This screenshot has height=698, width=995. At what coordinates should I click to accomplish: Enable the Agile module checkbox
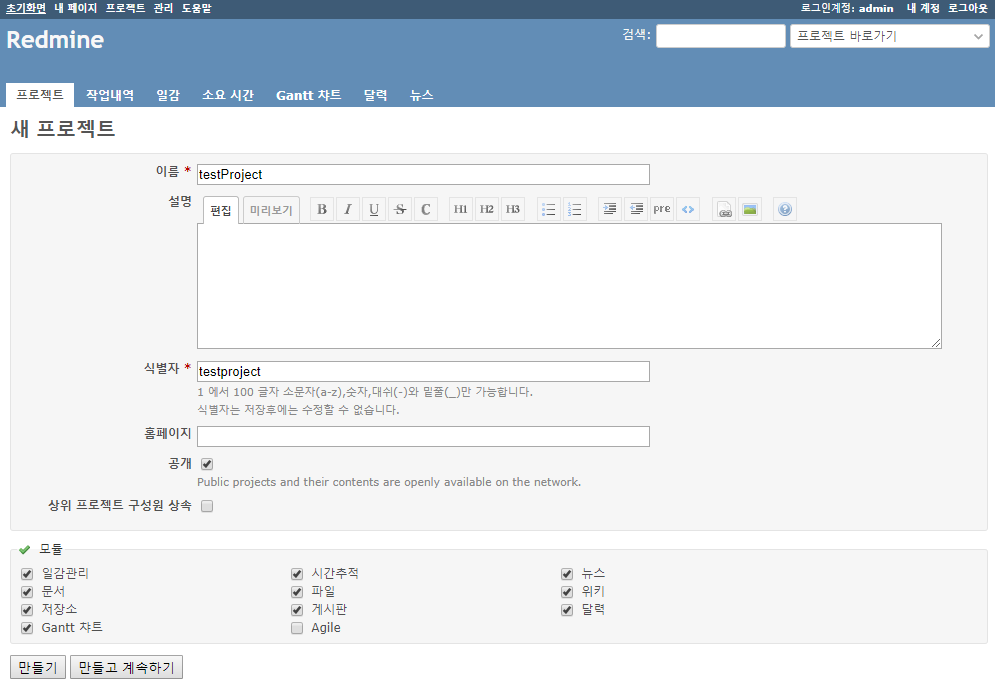point(297,628)
